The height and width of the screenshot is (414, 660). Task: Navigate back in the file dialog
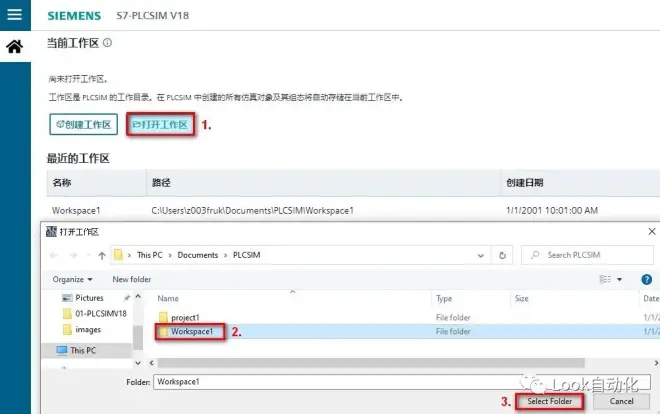coord(54,255)
